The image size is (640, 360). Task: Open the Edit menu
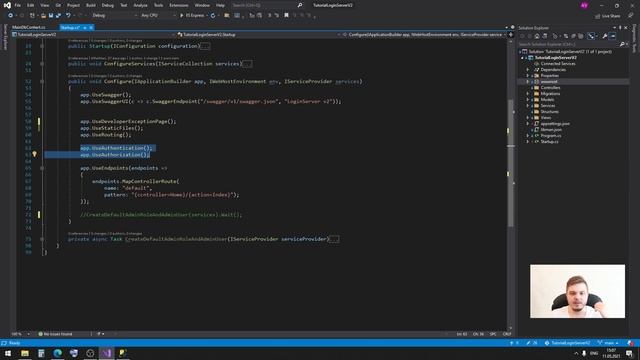tap(31, 5)
